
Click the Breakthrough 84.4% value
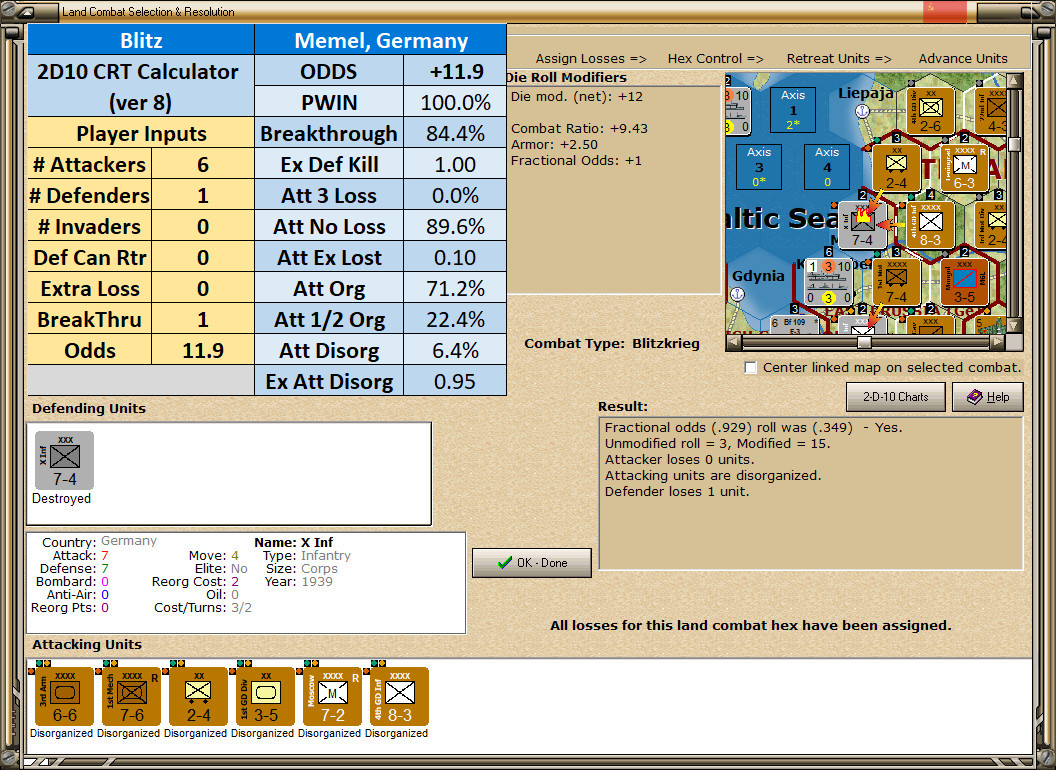(455, 133)
